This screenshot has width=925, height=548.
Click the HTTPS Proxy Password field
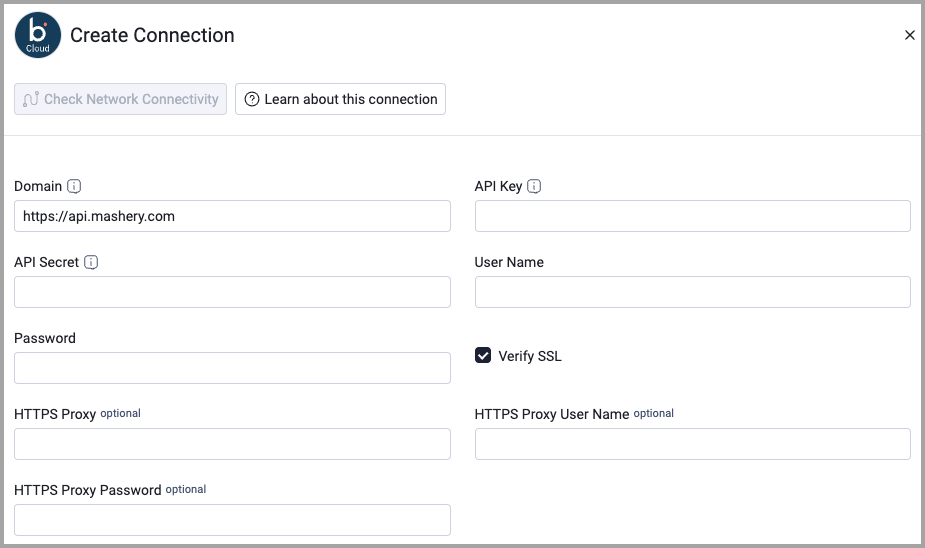232,520
